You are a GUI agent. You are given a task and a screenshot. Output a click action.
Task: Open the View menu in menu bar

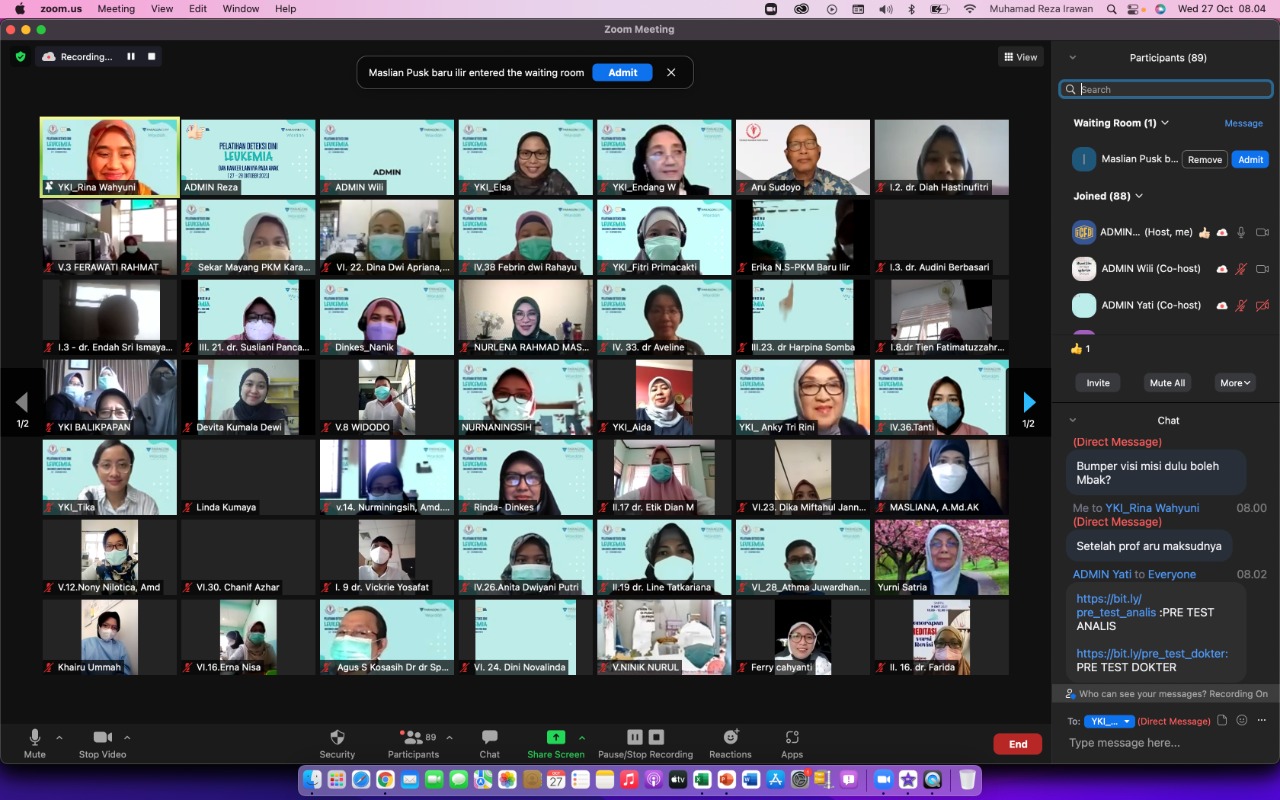pyautogui.click(x=162, y=9)
